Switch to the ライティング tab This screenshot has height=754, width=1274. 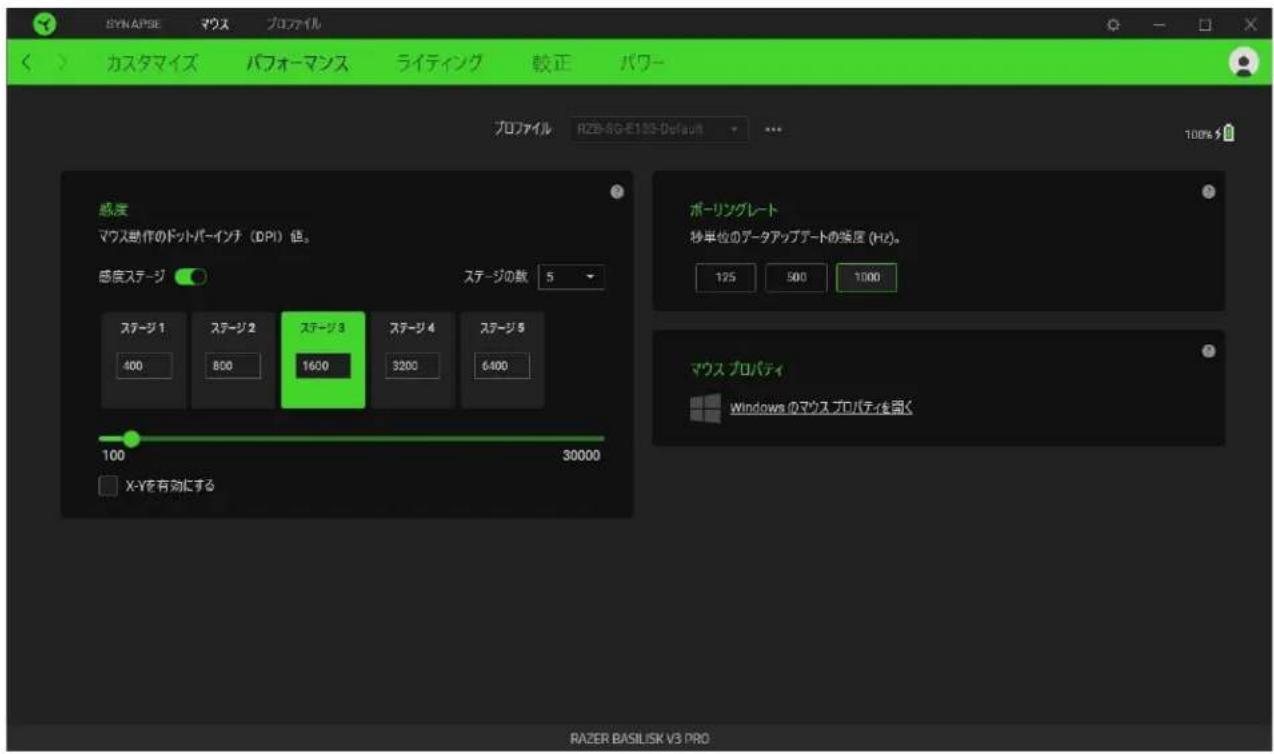coord(440,64)
